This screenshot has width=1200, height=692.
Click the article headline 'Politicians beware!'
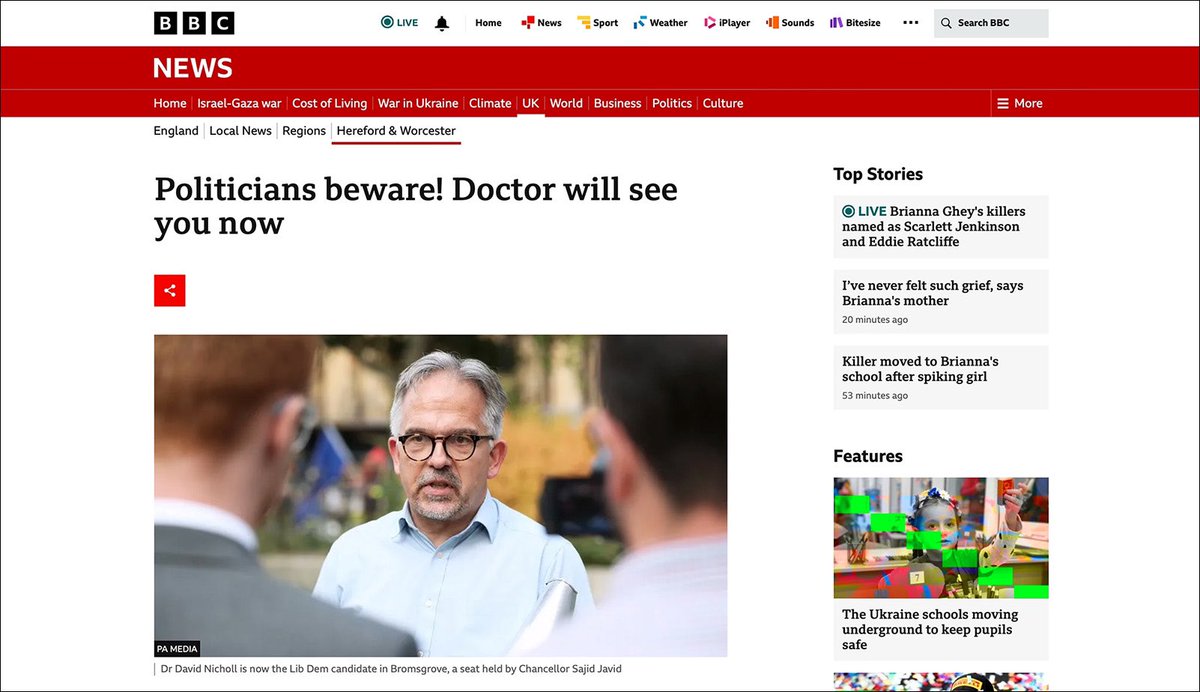416,206
